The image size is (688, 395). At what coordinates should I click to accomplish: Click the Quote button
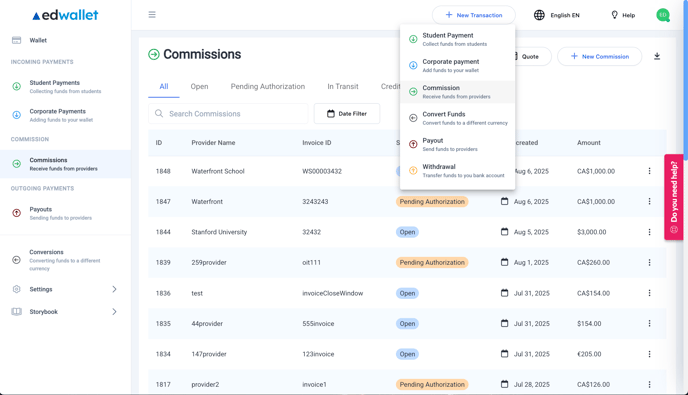(x=532, y=57)
